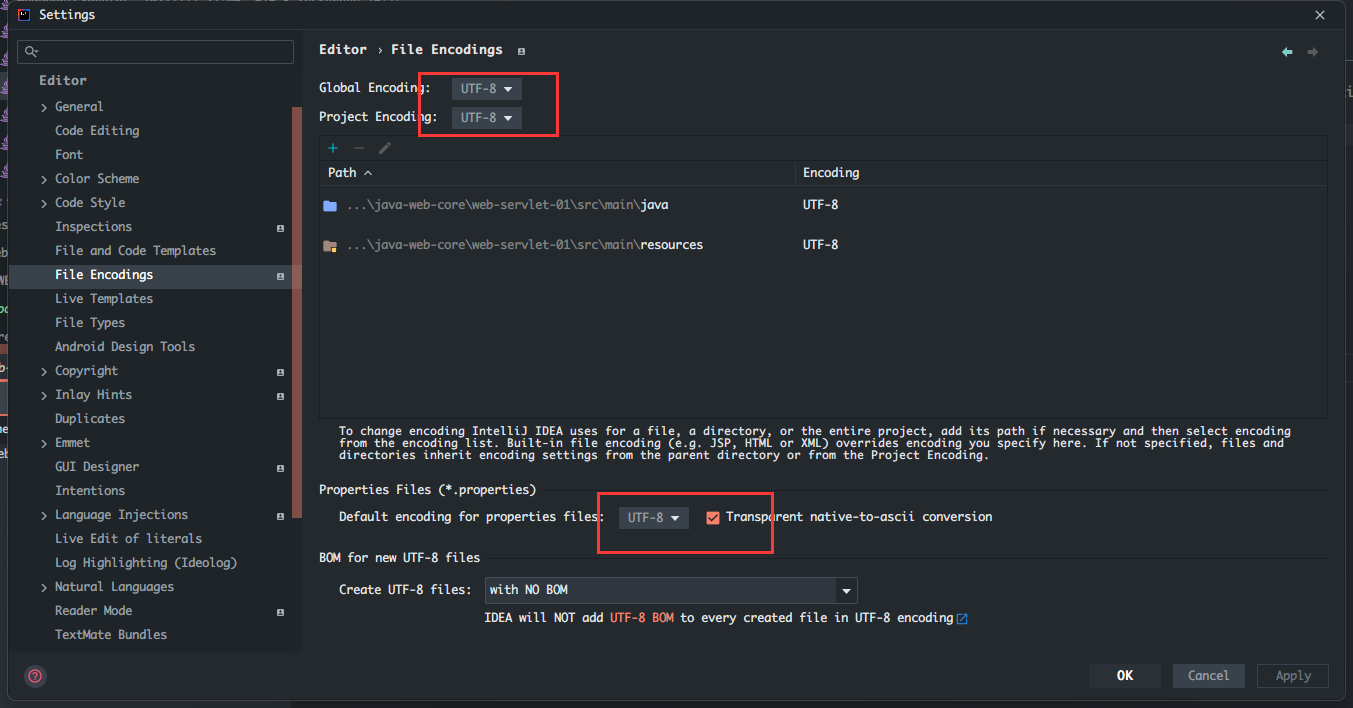Click the add path plus icon
1353x708 pixels.
click(333, 148)
